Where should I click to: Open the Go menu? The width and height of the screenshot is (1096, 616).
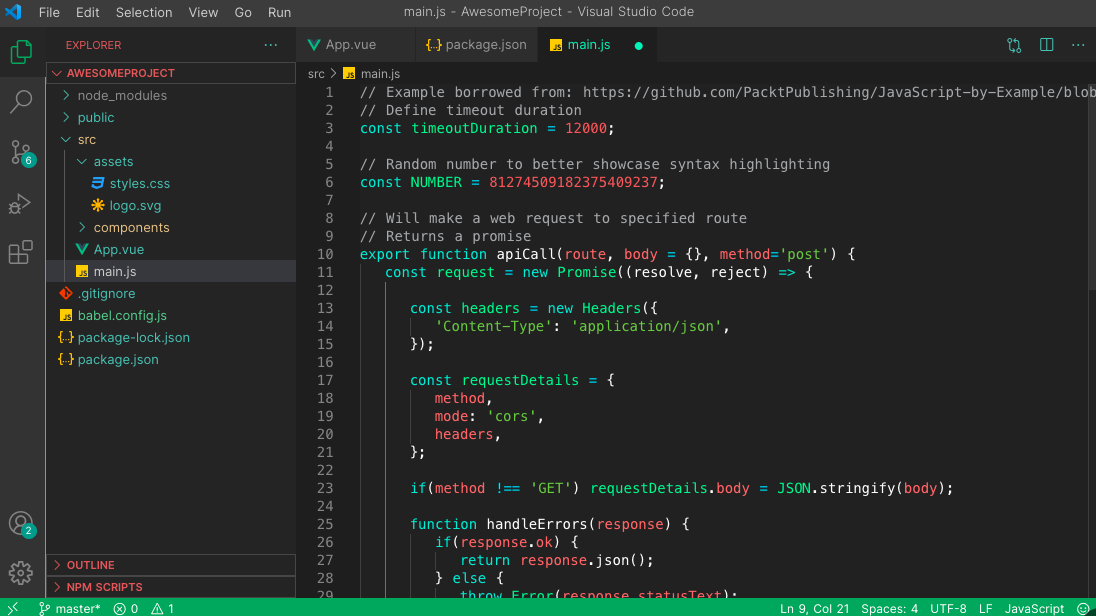click(x=243, y=12)
